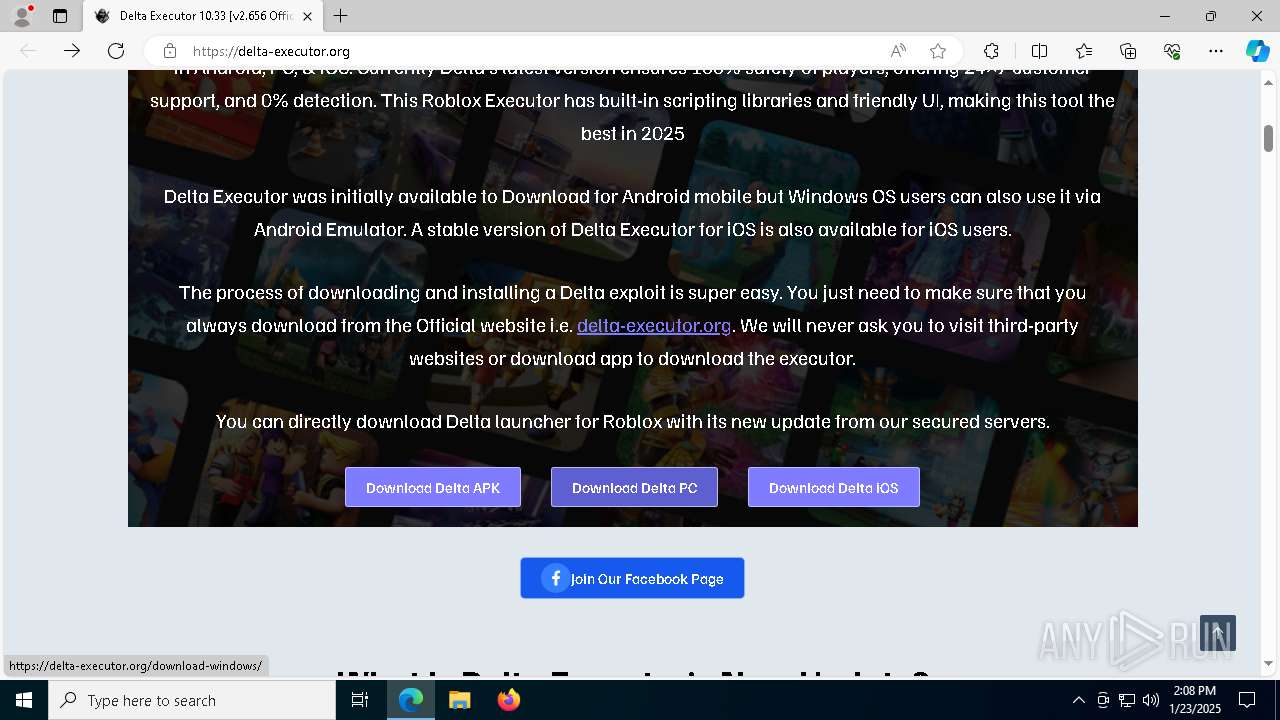
Task: Activate Read aloud icon
Action: click(x=898, y=51)
